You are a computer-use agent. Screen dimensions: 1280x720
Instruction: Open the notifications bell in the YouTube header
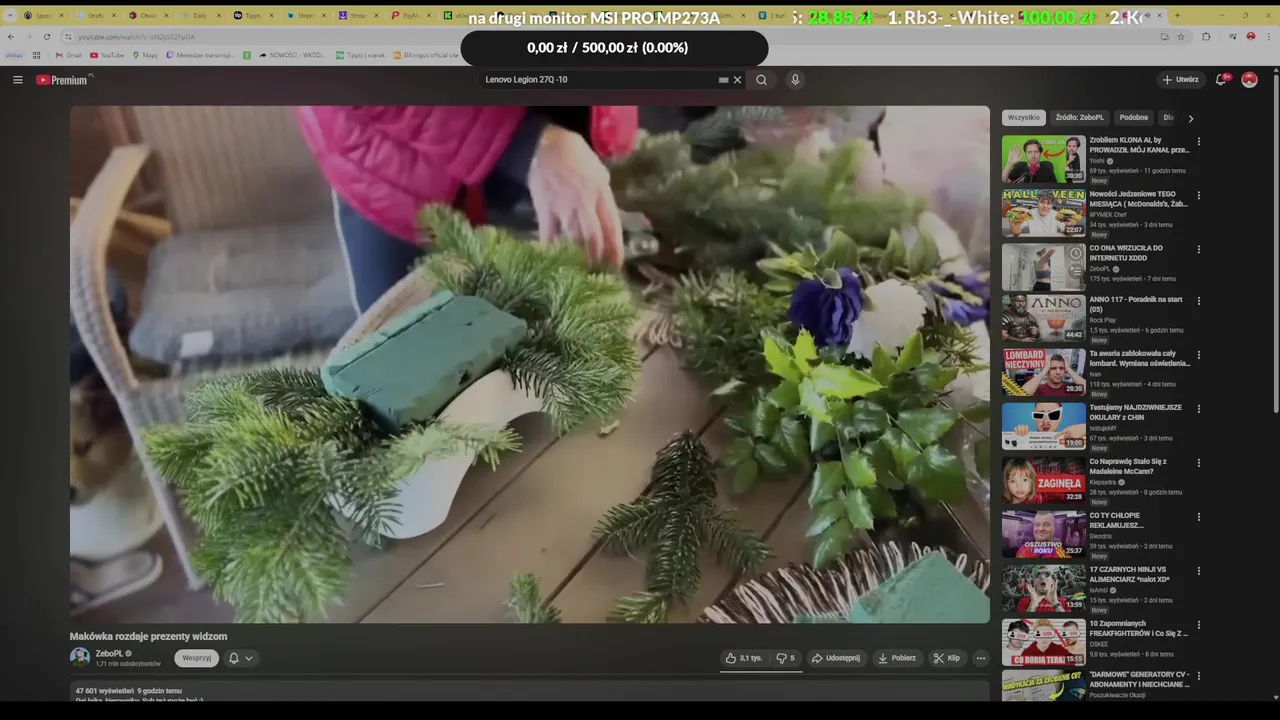[1221, 80]
